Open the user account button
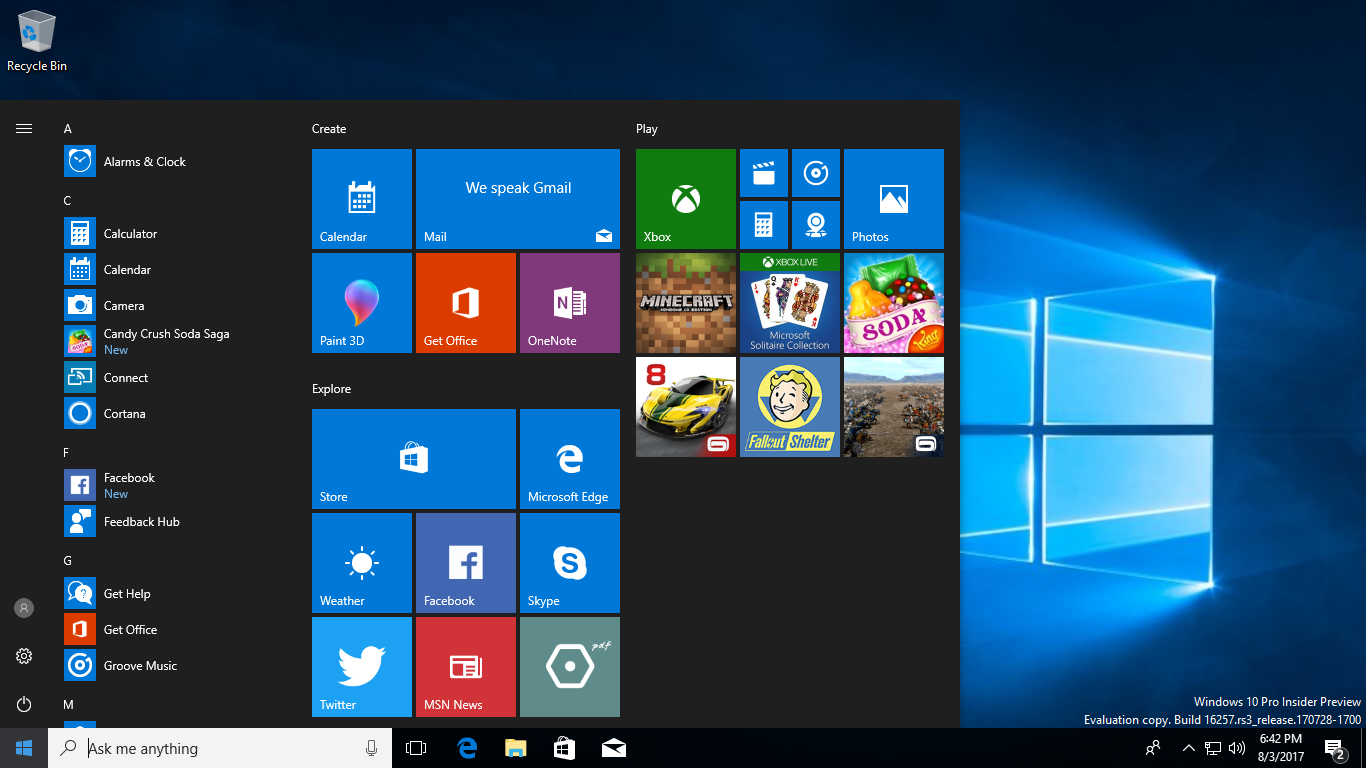Viewport: 1366px width, 768px height. 24,608
